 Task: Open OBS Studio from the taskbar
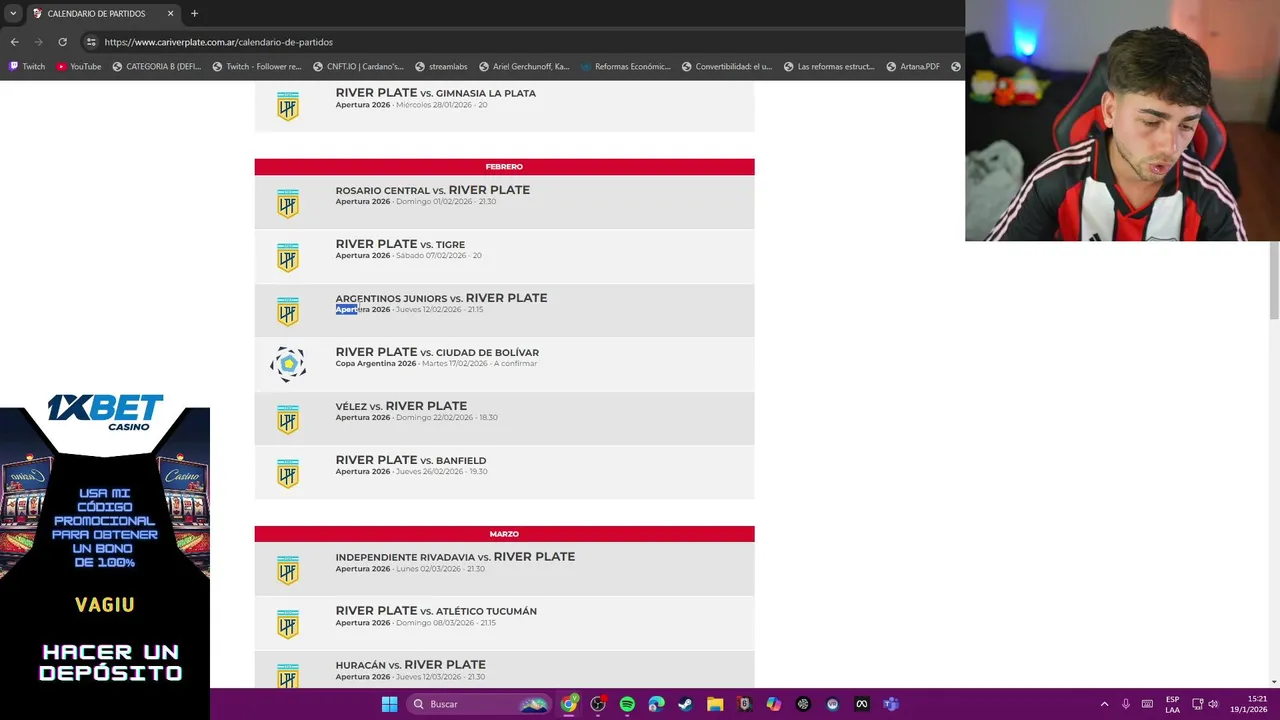pyautogui.click(x=598, y=704)
